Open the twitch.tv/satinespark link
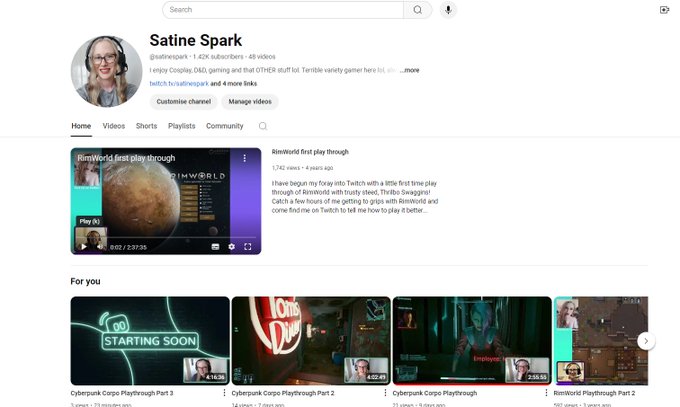 coord(179,83)
